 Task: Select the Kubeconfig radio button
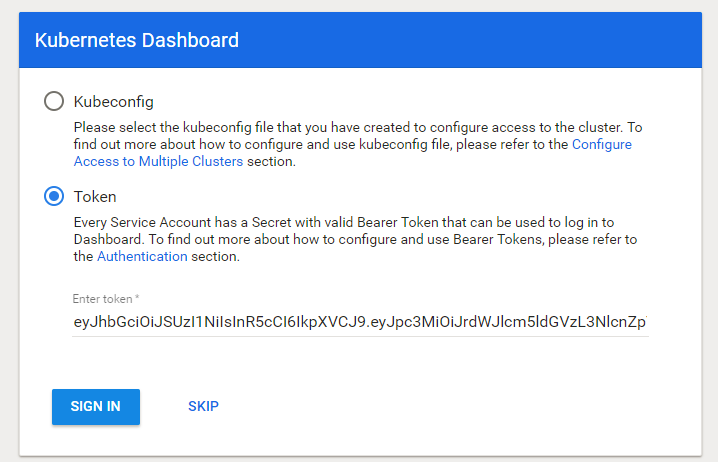coord(54,101)
